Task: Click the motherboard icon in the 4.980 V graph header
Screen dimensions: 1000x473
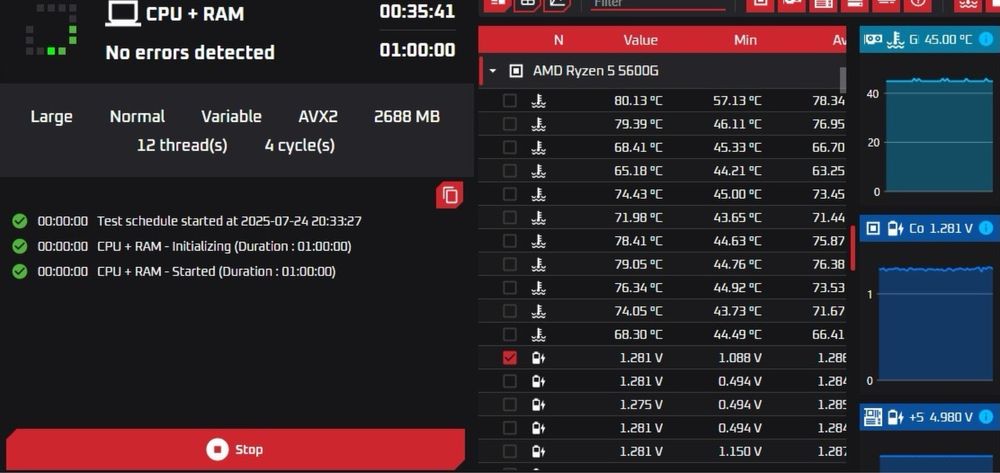Action: click(x=873, y=417)
